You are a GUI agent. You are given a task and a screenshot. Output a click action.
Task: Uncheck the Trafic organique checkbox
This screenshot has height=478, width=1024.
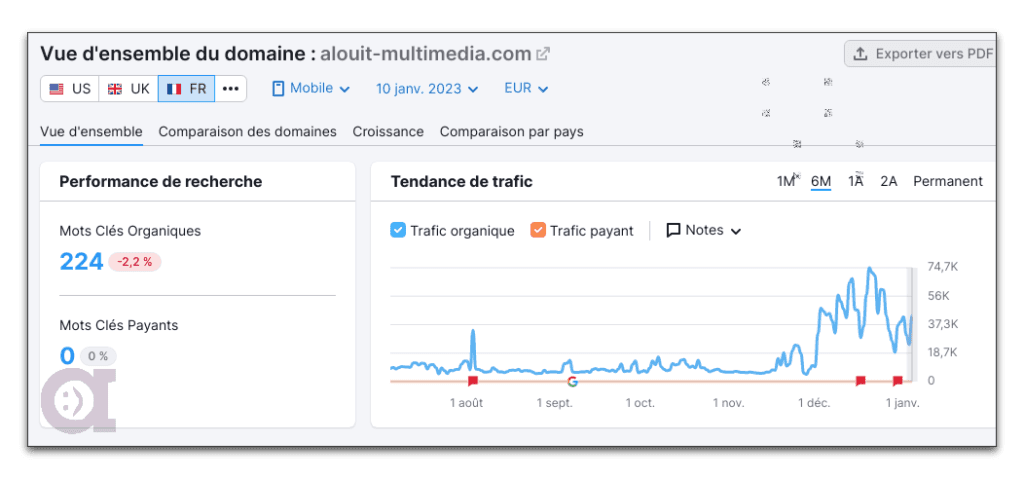click(x=398, y=230)
